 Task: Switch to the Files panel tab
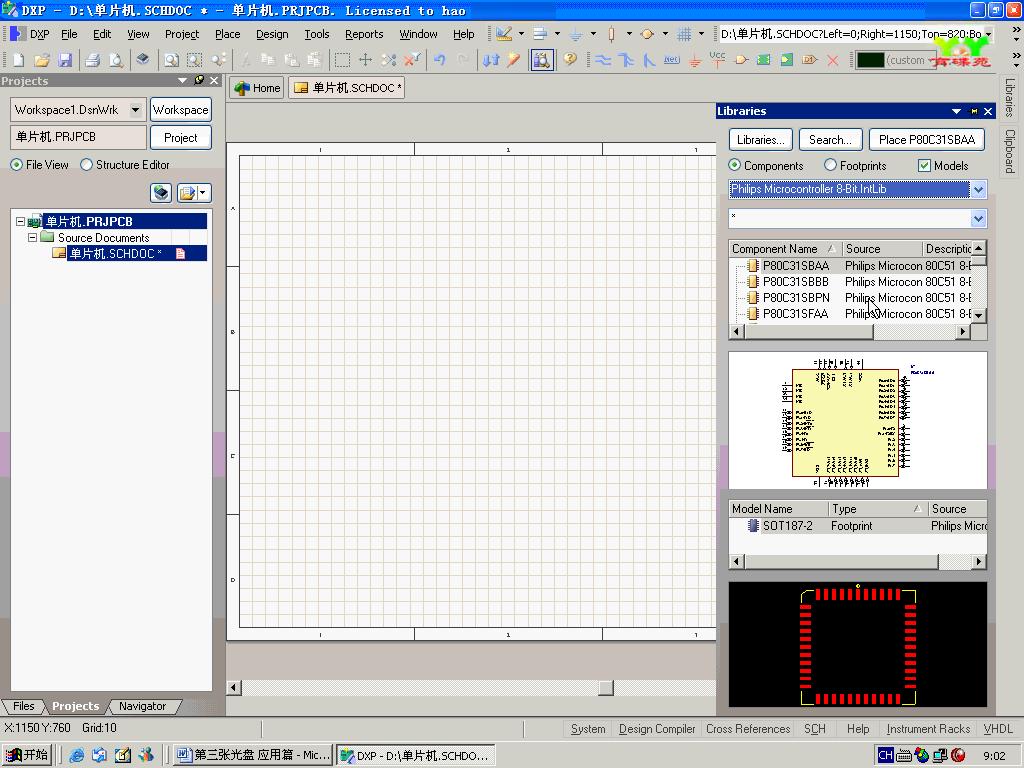coord(24,706)
